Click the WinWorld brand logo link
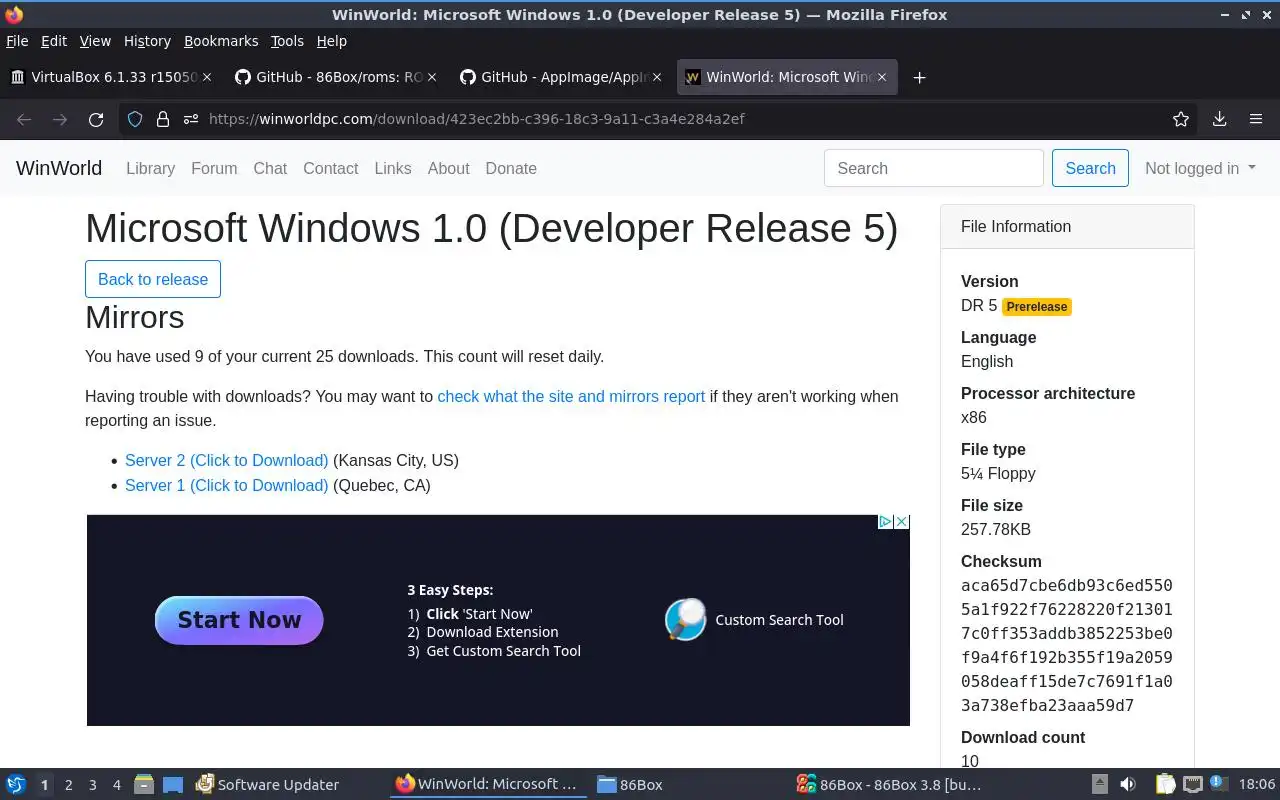Viewport: 1280px width, 800px height. tap(59, 168)
